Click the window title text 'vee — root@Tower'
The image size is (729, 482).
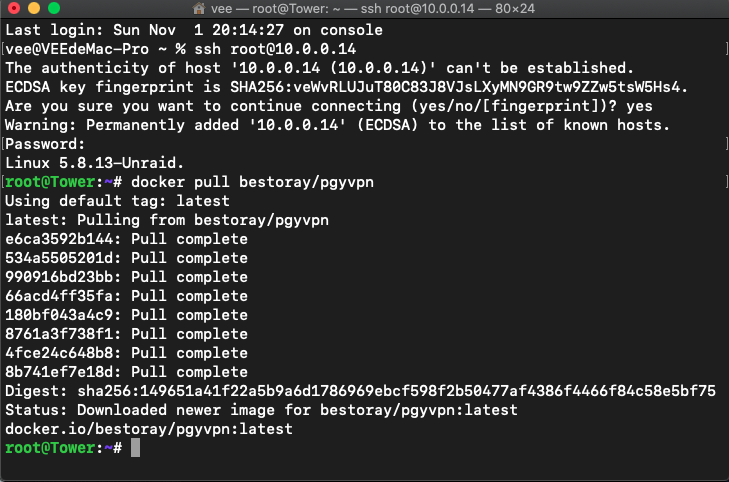point(270,8)
